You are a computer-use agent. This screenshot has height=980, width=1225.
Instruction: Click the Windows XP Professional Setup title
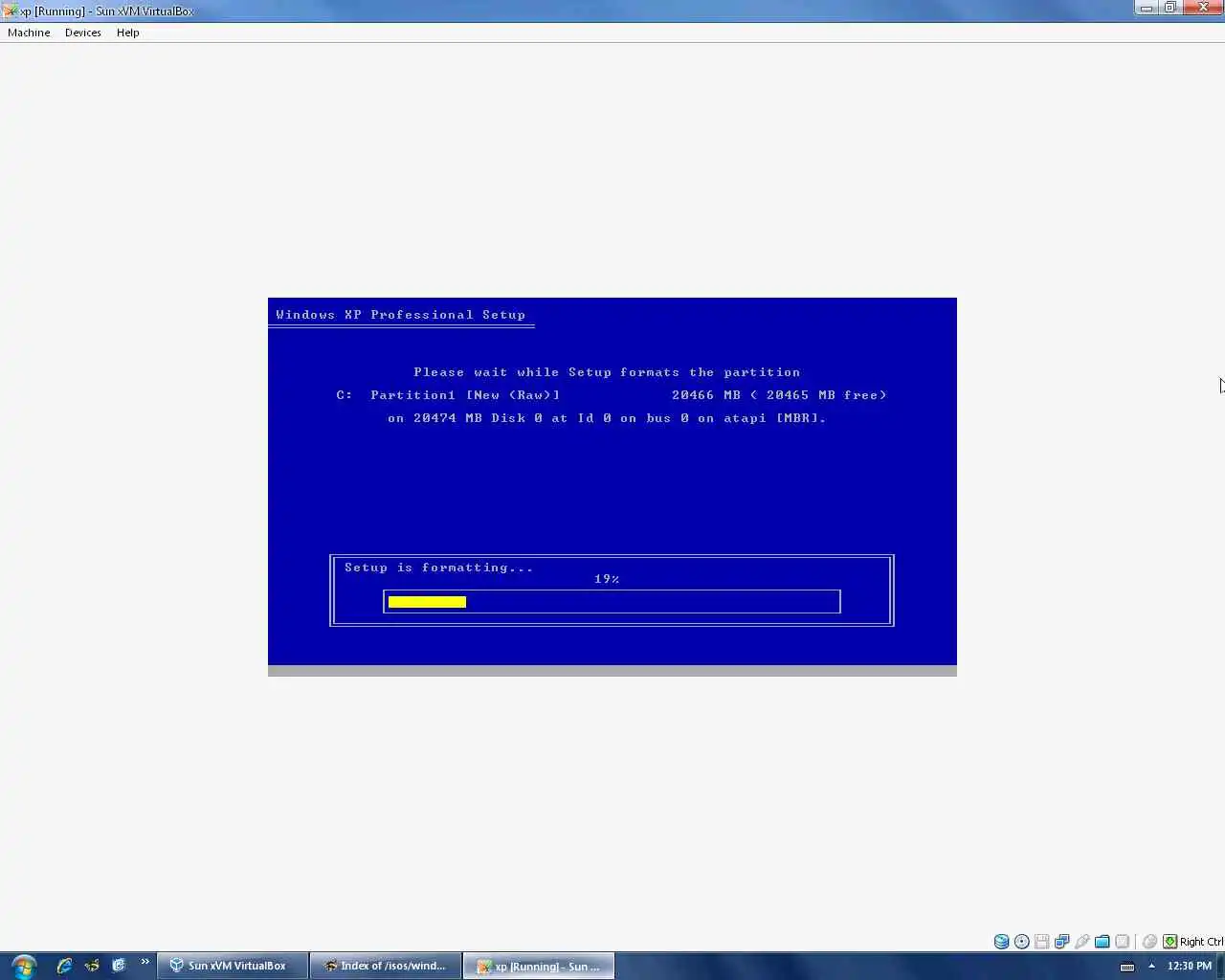pyautogui.click(x=401, y=315)
